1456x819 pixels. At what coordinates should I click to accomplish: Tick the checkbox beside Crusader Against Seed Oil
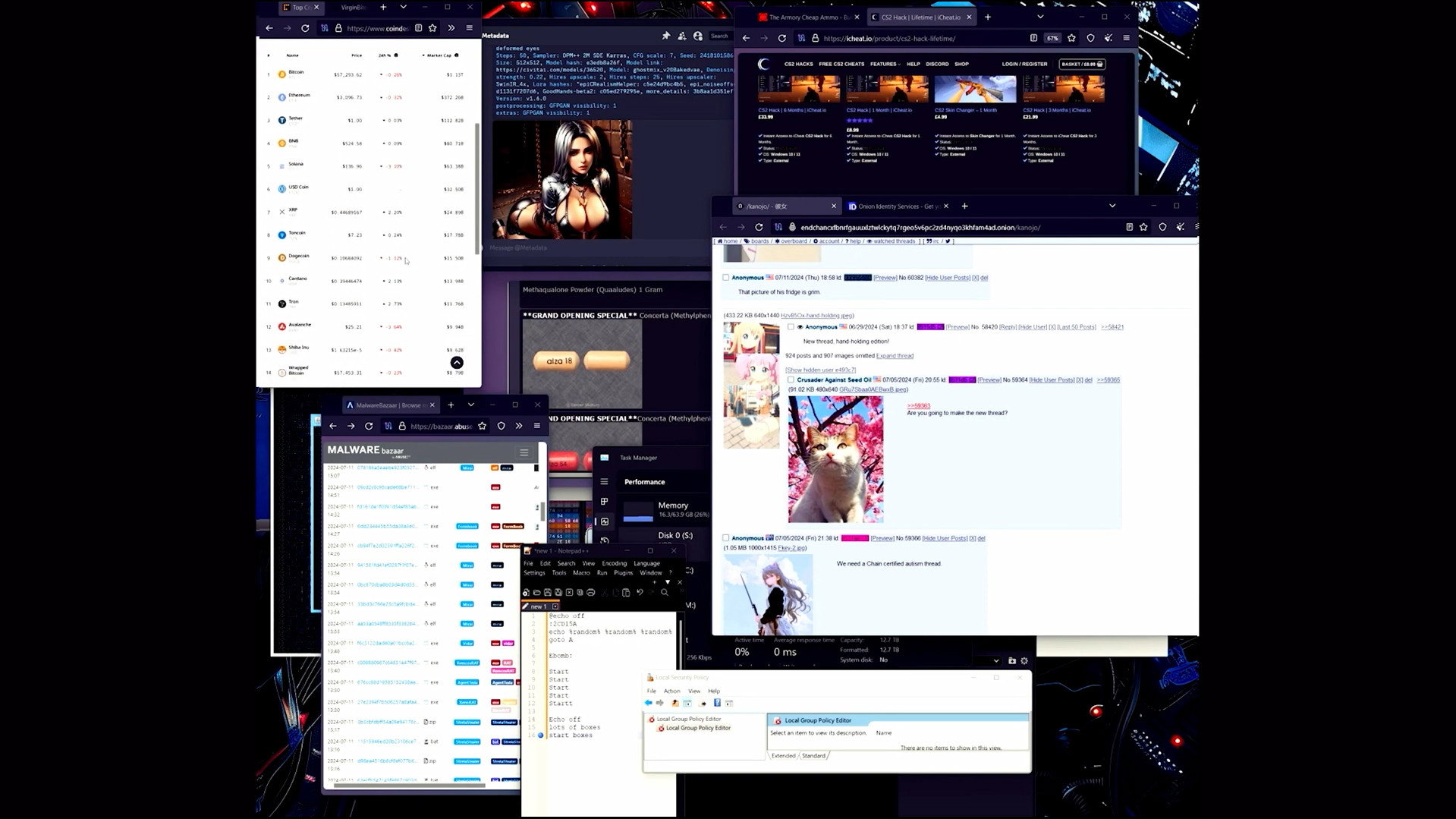[791, 380]
